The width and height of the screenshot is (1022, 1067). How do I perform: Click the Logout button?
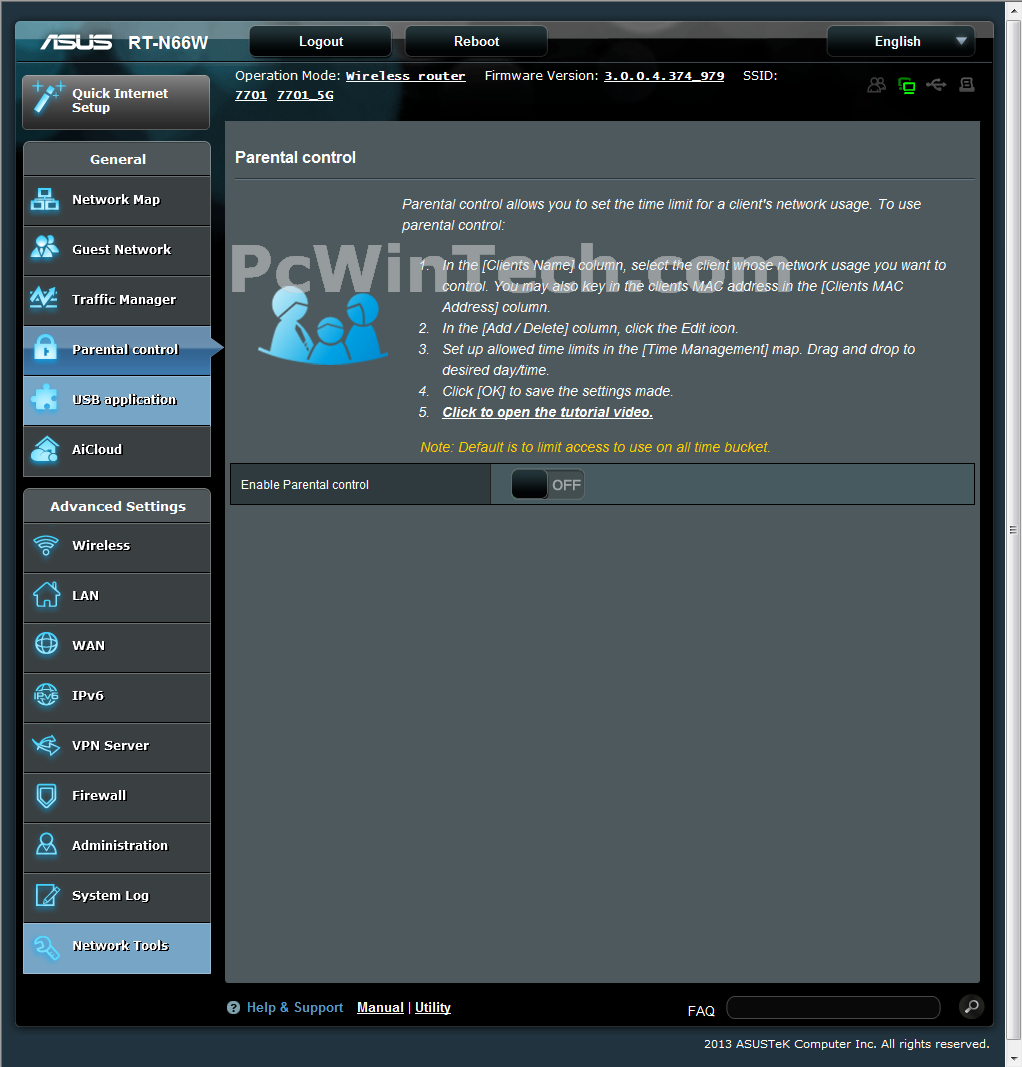[x=320, y=42]
